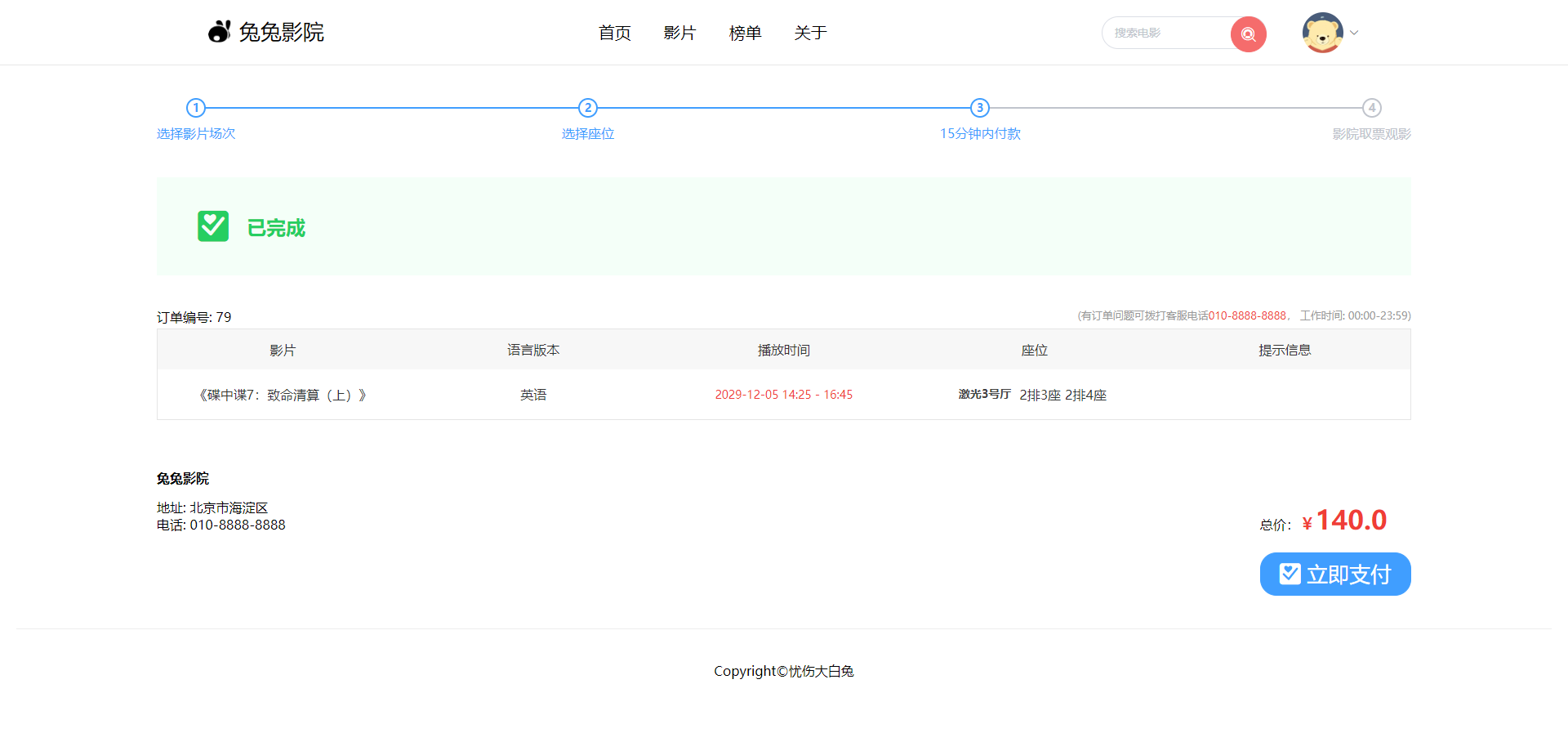Click the green 已完成 checkmark icon
This screenshot has height=751, width=1568.
coord(213,226)
